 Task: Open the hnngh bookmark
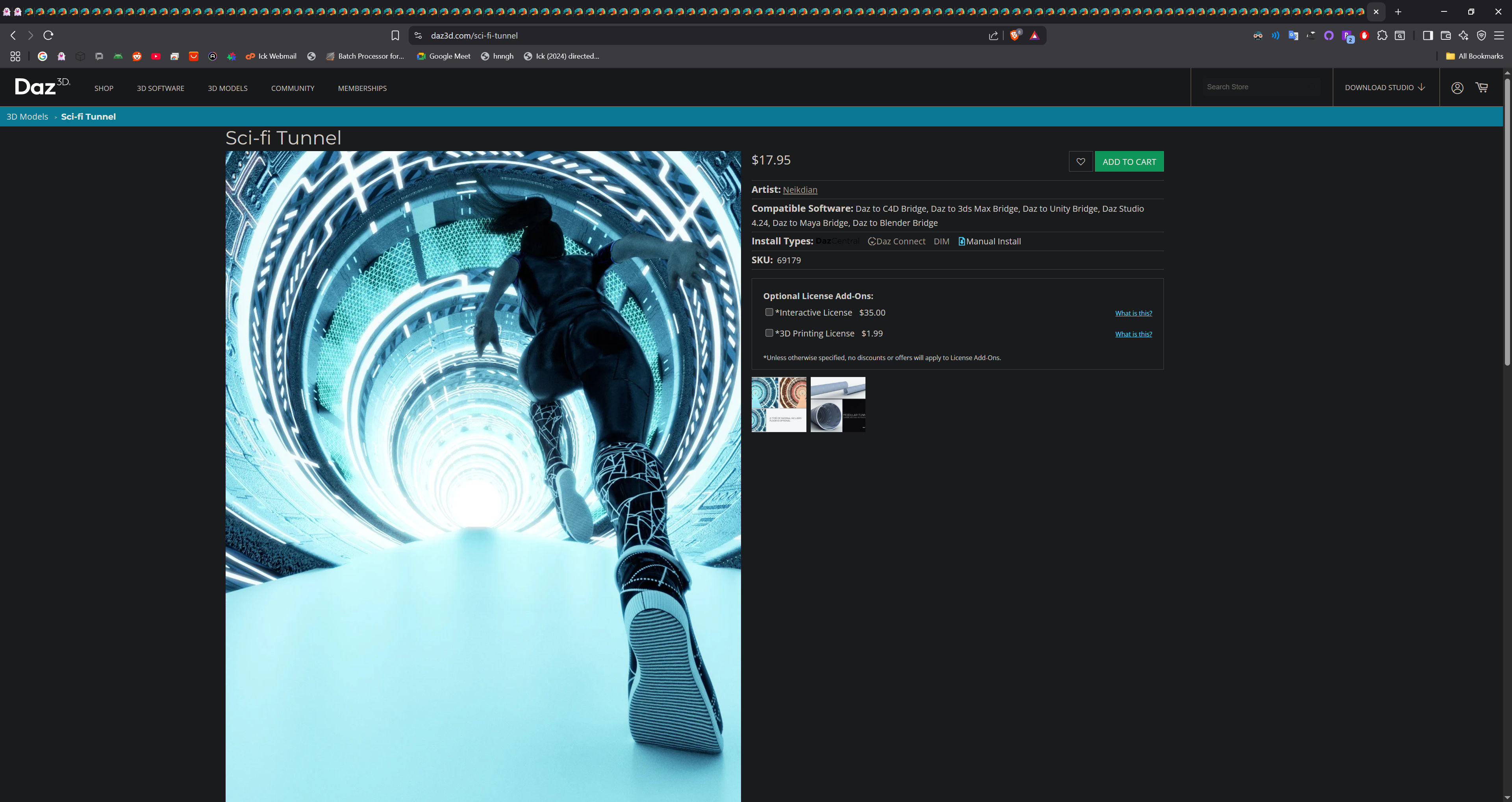(x=497, y=56)
